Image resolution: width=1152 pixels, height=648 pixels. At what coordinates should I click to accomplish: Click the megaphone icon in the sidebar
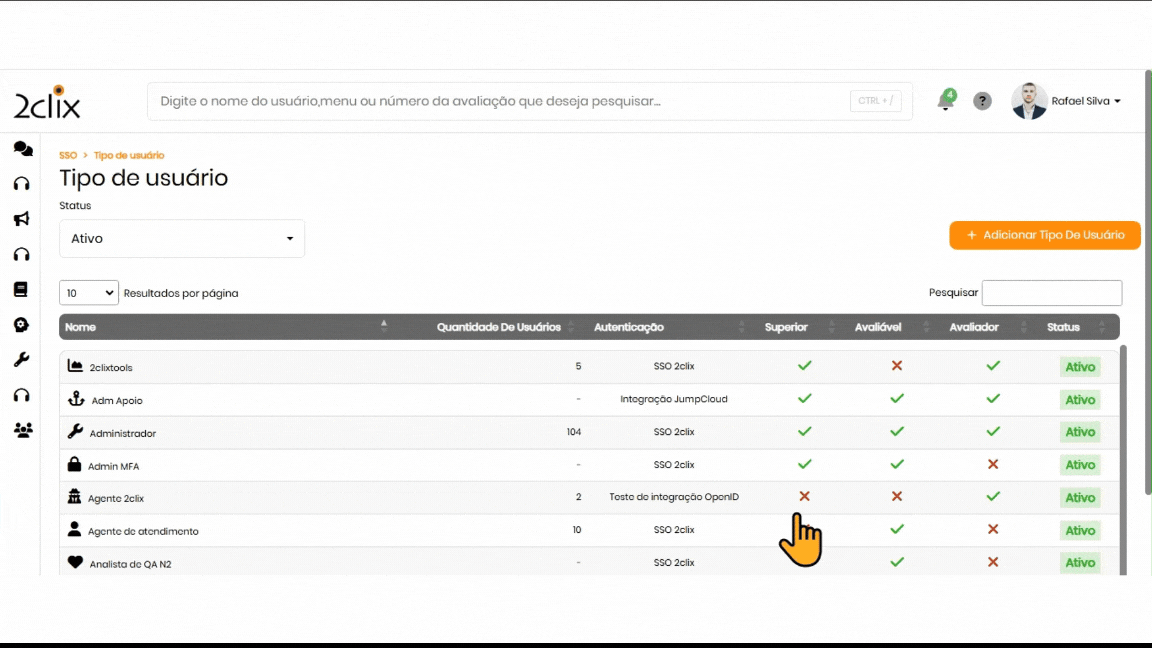tap(21, 219)
